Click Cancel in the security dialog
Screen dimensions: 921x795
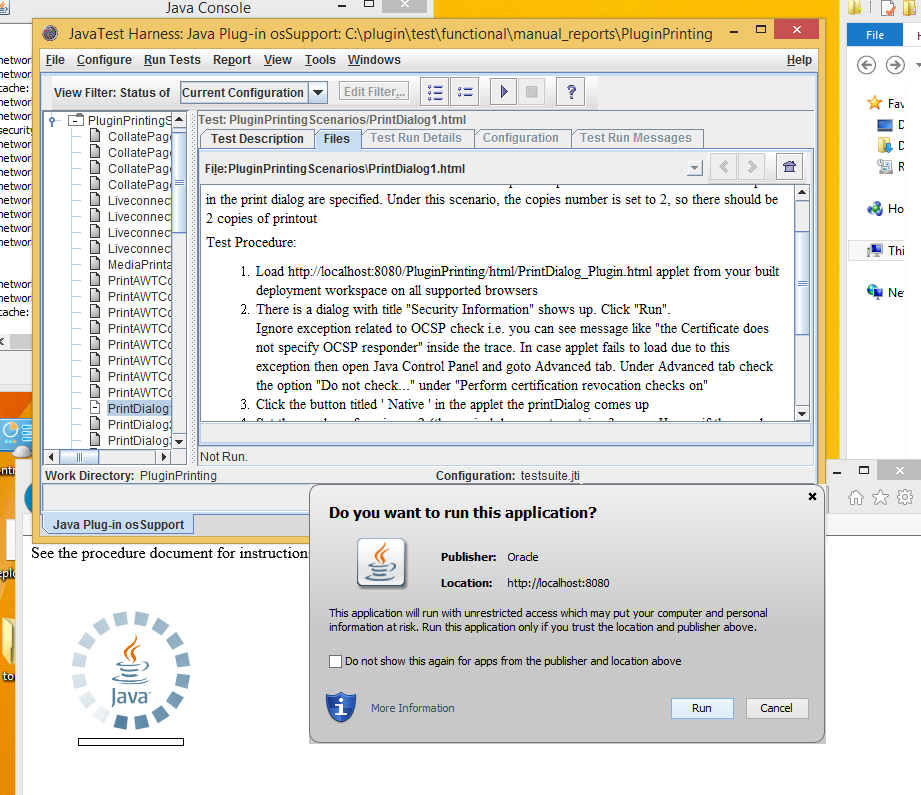(777, 708)
